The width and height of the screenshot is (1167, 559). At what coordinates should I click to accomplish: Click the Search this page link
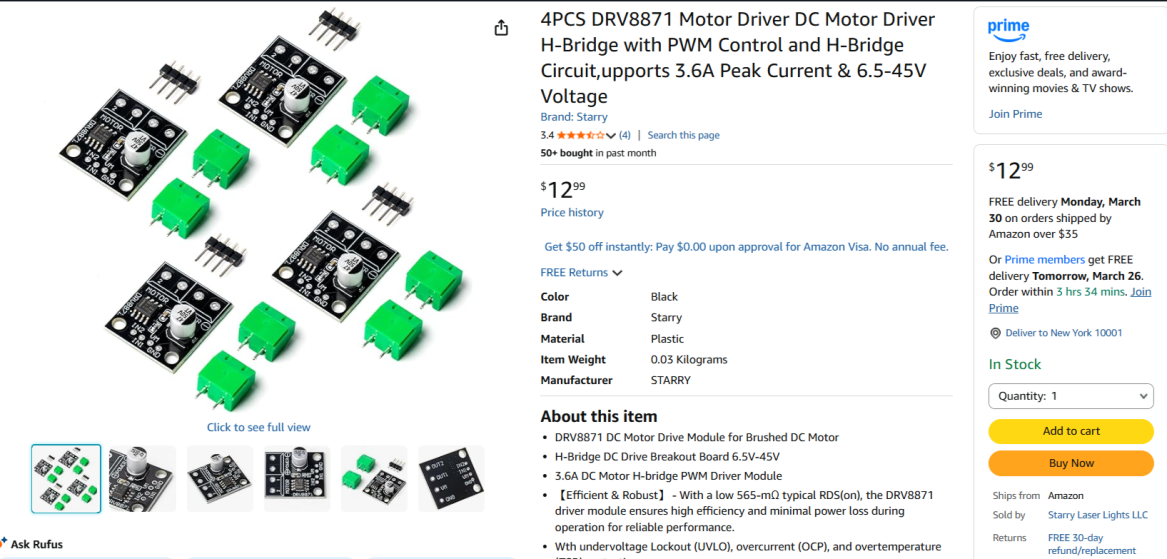point(683,135)
